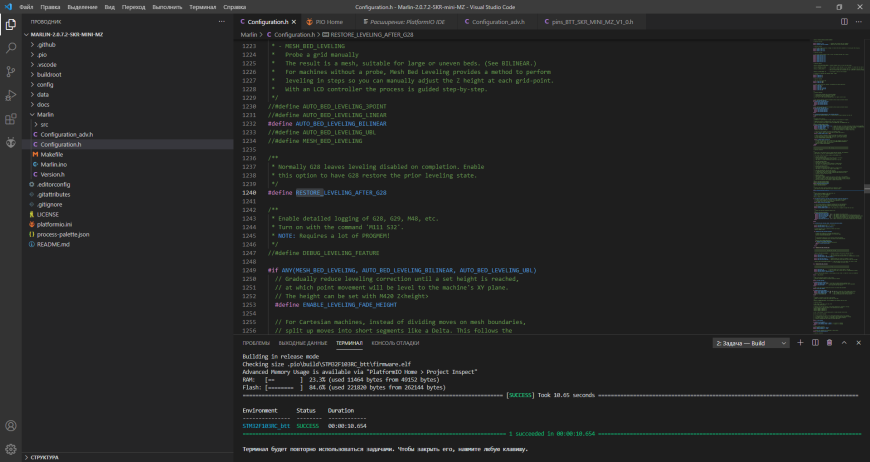The width and height of the screenshot is (870, 462).
Task: Open the Accounts icon in activity bar
Action: pos(11,426)
